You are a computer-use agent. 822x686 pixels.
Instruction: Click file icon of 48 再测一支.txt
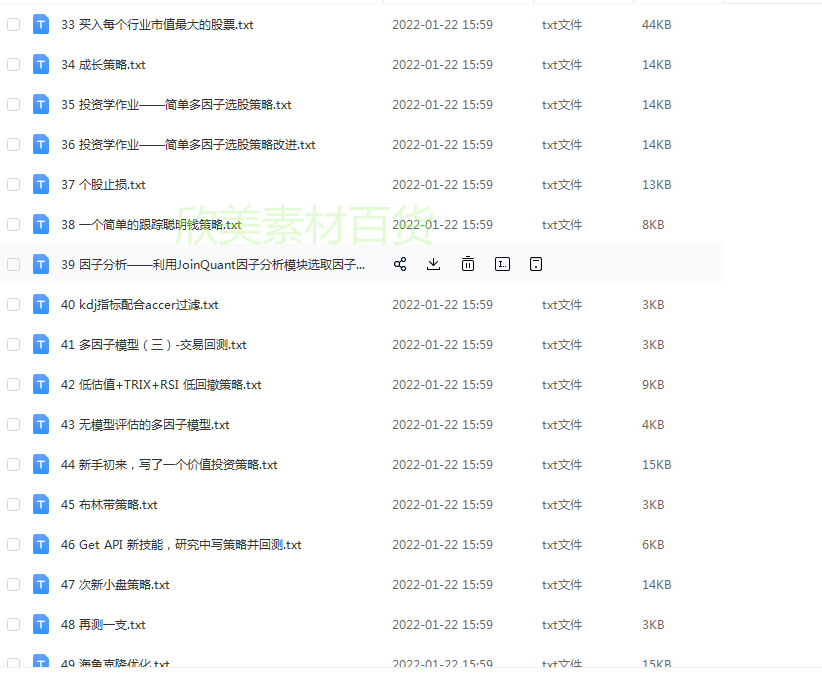(41, 624)
